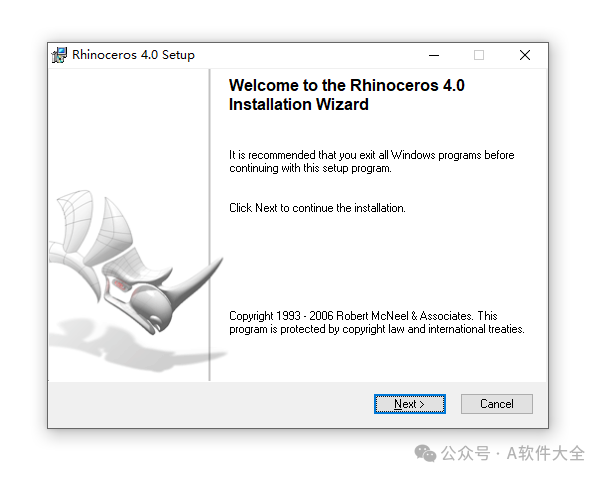
Task: Click the Copyright 1993 - 2006 notice text
Action: (x=377, y=322)
